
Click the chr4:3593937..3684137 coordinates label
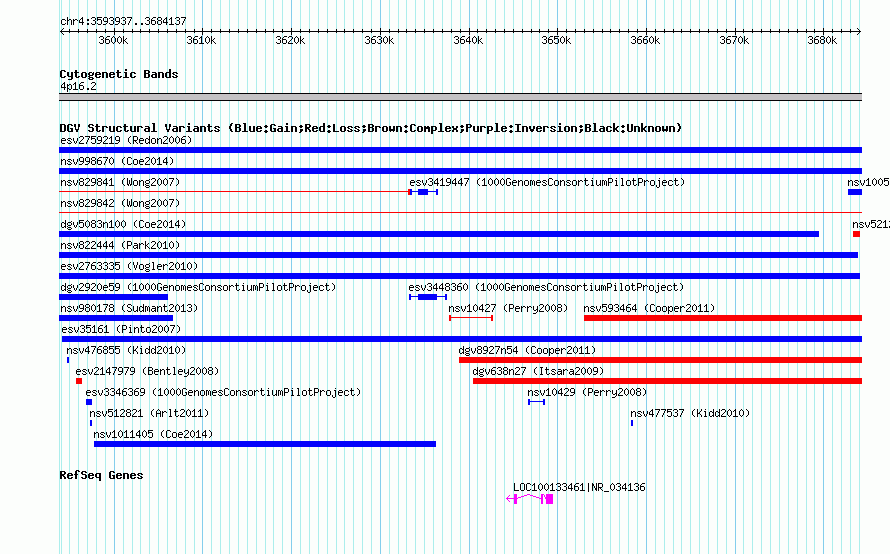[x=123, y=21]
